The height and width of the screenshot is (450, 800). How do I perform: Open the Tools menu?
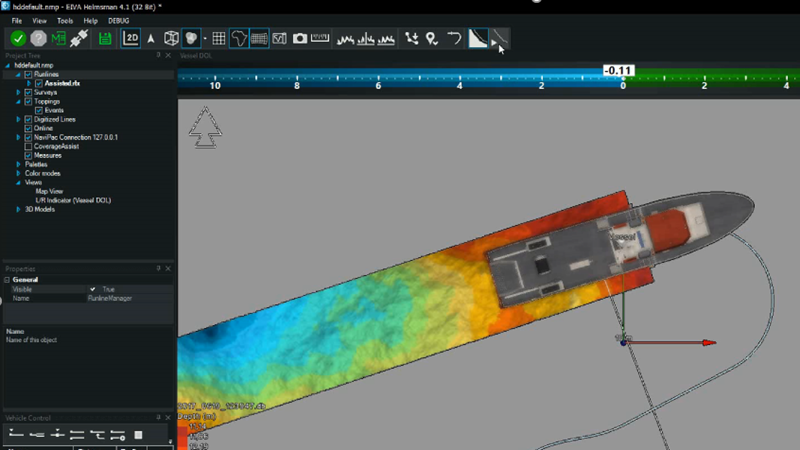[65, 21]
